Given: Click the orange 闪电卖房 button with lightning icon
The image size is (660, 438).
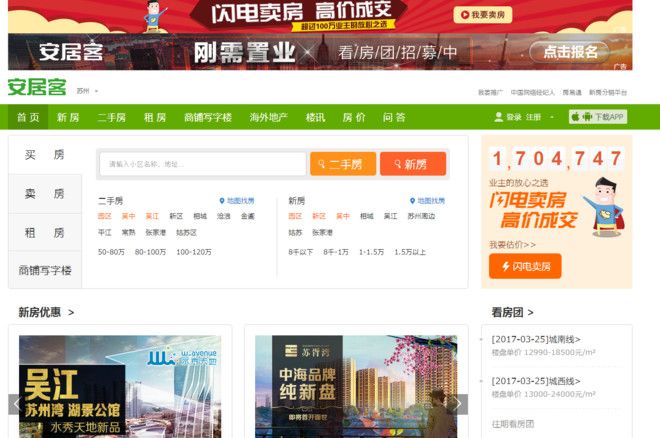Looking at the screenshot, I should coord(525,266).
